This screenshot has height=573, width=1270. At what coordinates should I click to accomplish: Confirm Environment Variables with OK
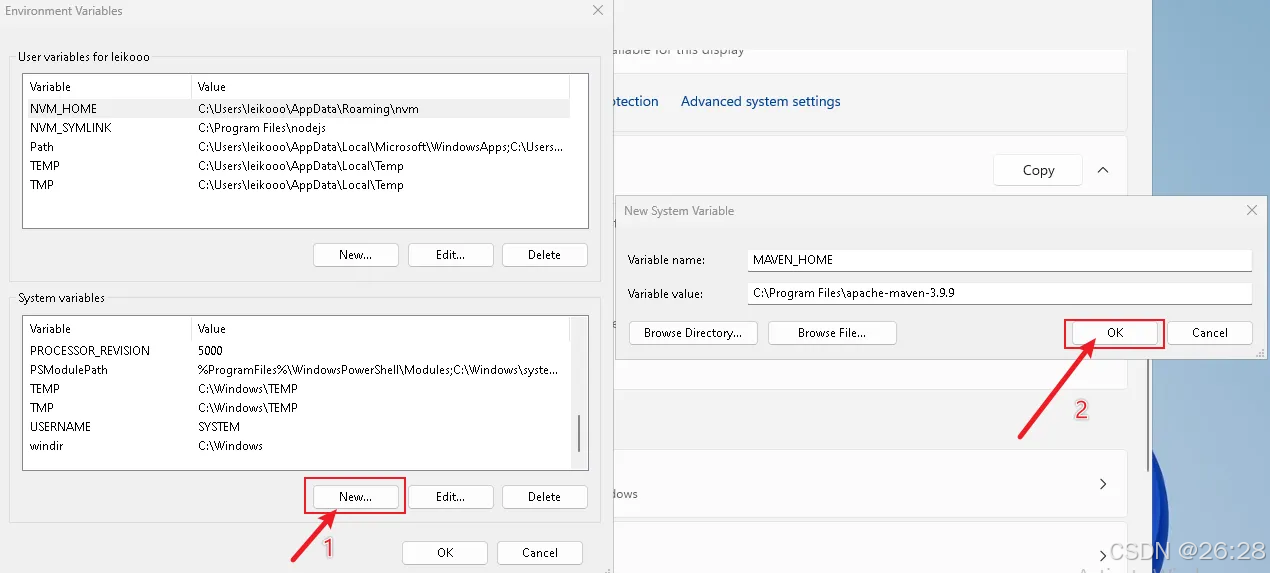point(445,553)
